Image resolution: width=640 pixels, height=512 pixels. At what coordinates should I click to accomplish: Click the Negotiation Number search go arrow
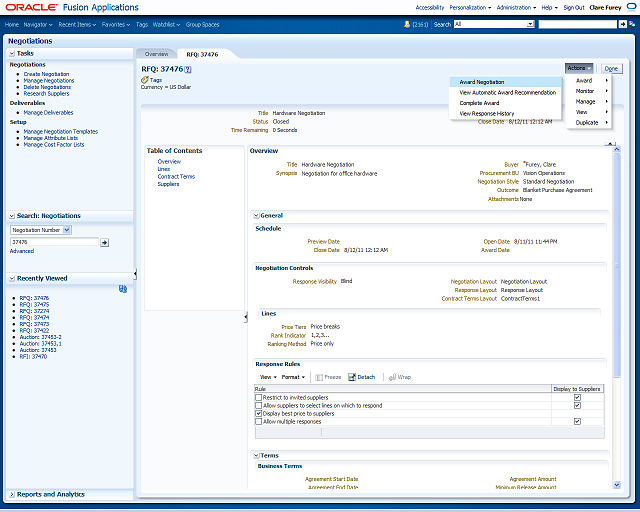click(x=104, y=243)
